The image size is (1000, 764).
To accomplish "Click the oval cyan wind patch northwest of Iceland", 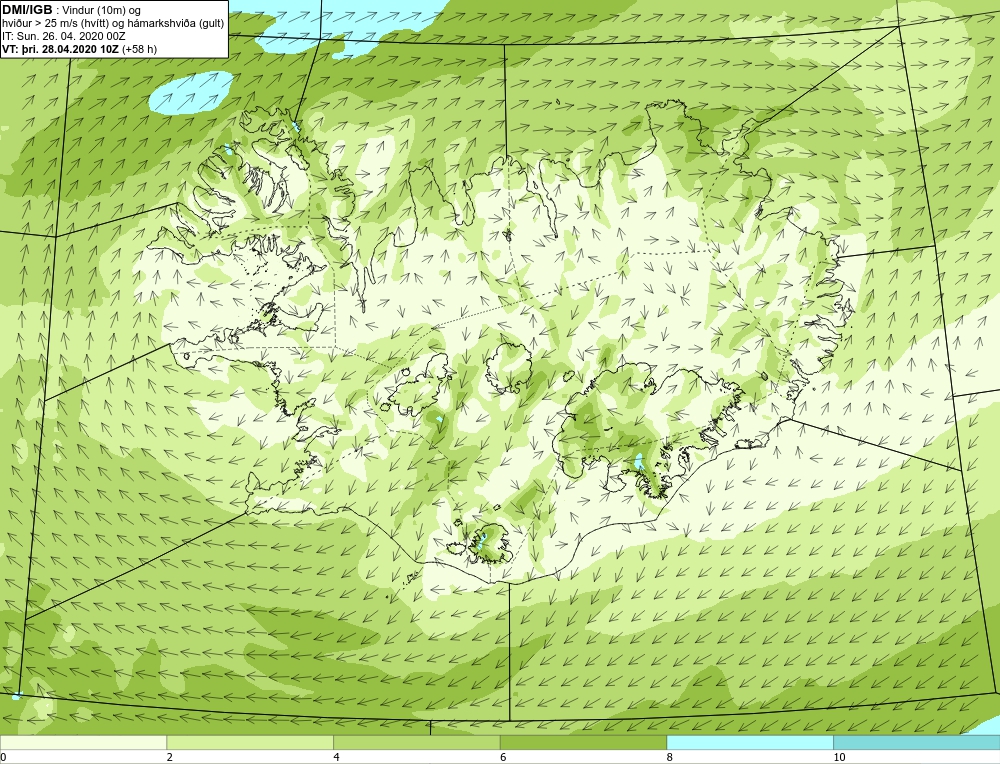I will click(x=191, y=92).
